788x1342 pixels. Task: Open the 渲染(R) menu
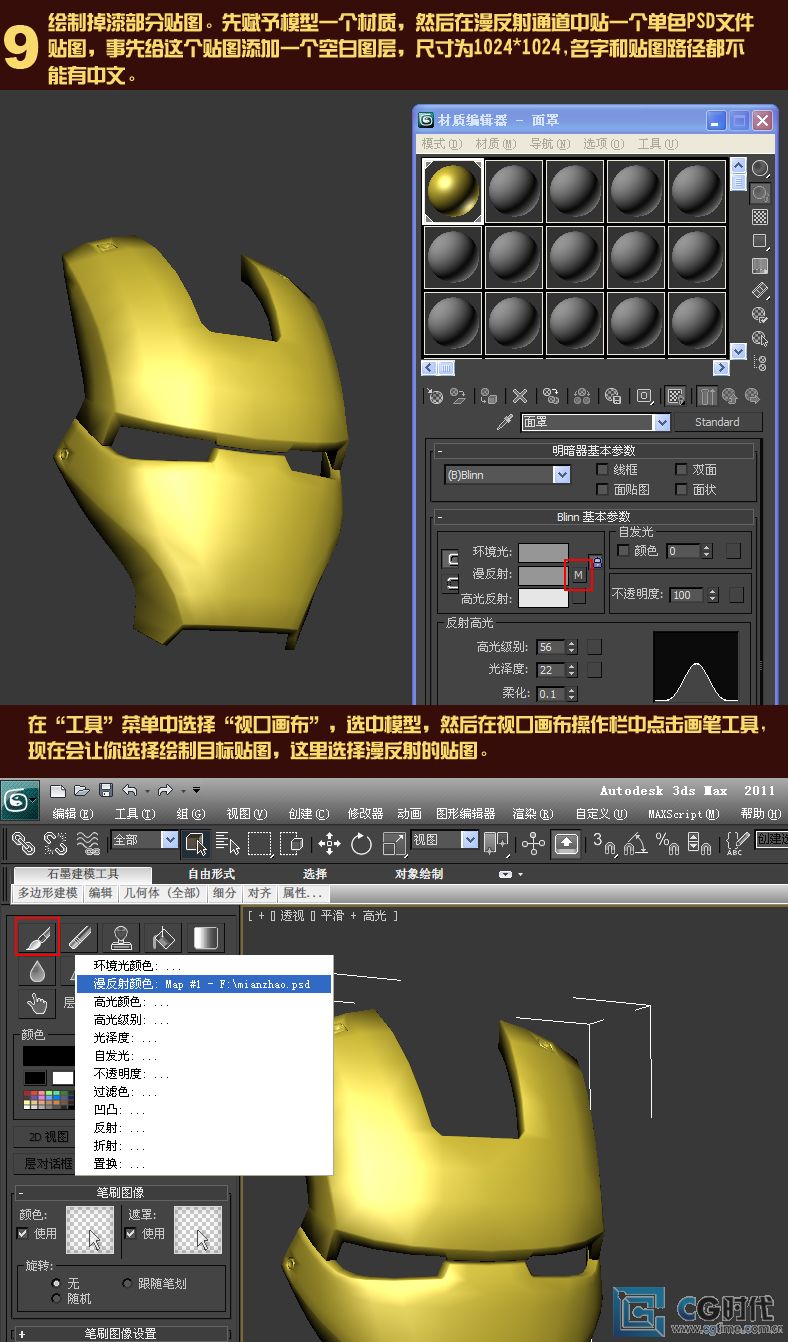tap(534, 814)
